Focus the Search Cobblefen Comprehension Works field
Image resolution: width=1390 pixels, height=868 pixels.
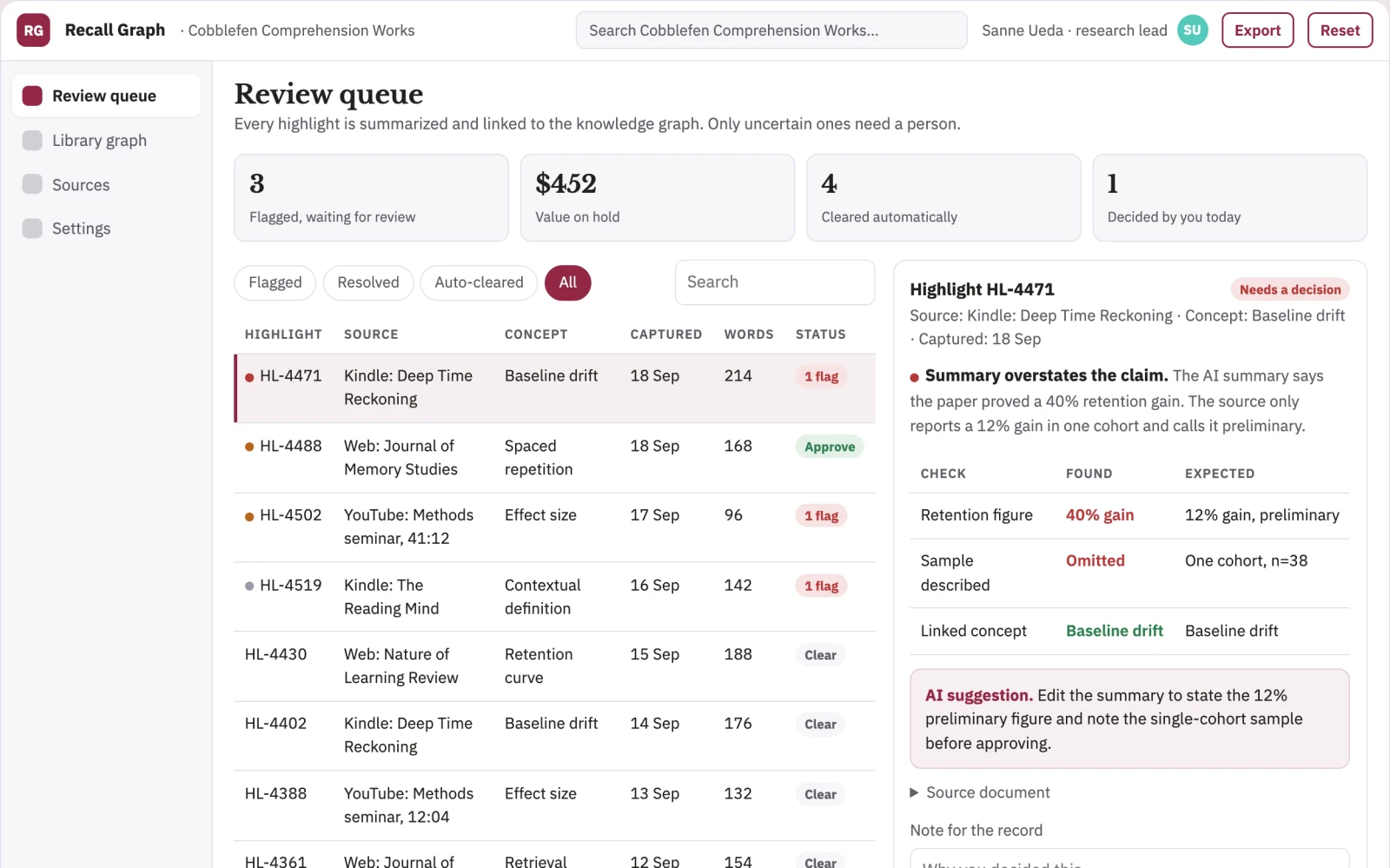pos(771,30)
